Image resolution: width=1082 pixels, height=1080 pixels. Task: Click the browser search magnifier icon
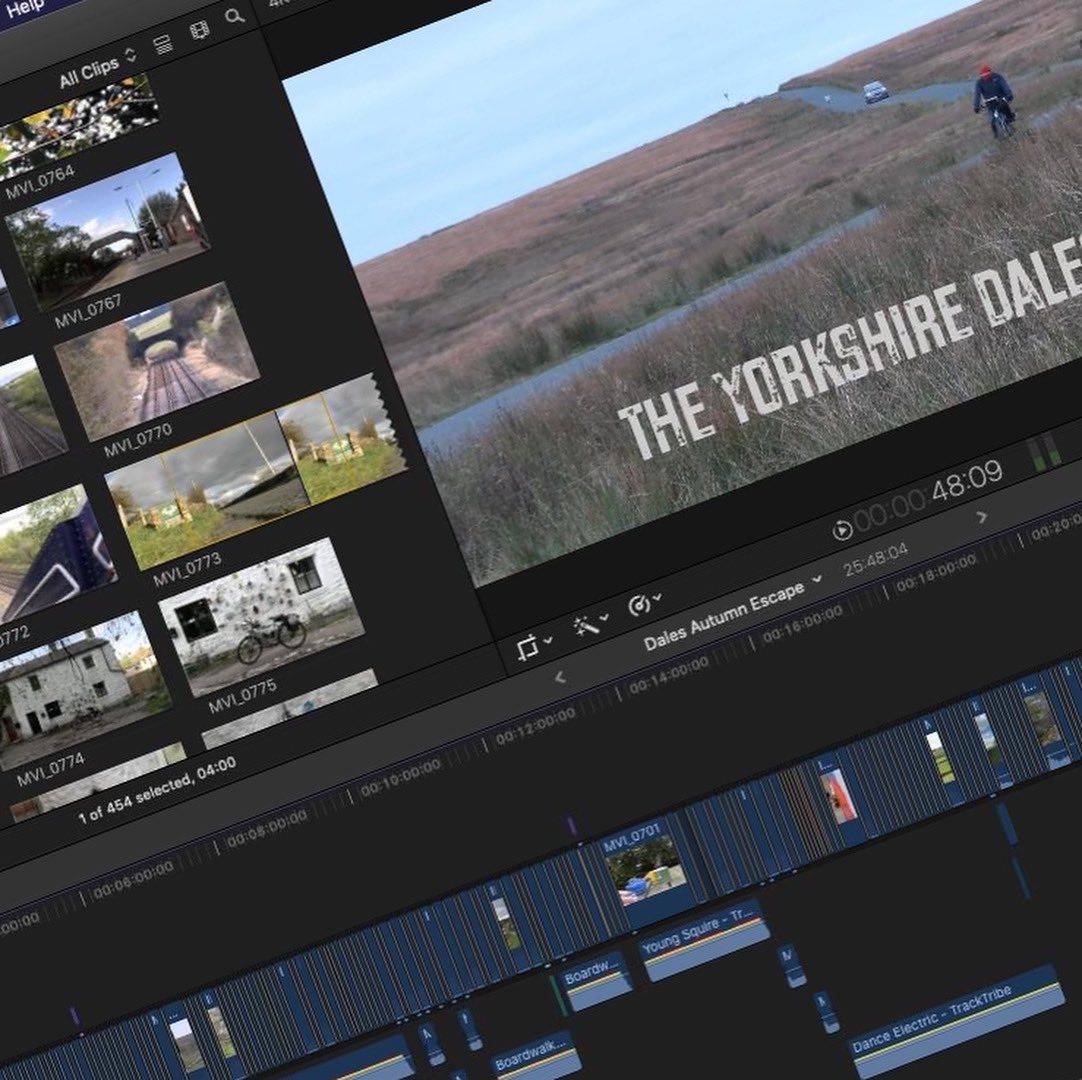[235, 16]
